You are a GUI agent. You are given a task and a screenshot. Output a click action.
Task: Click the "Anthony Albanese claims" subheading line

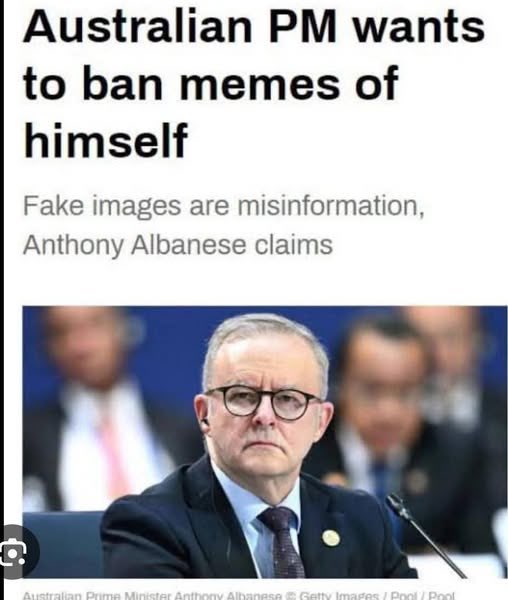[178, 245]
